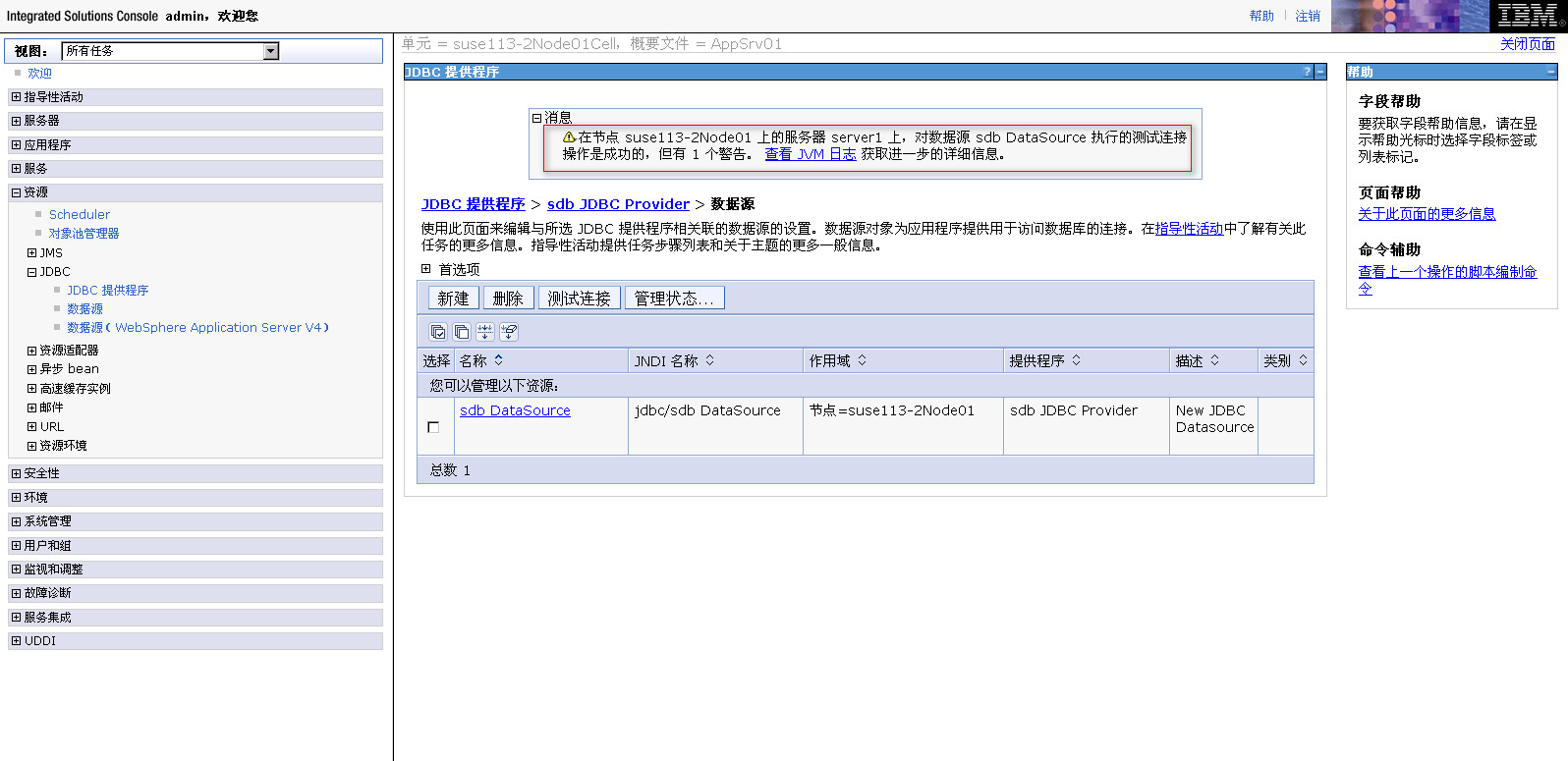The width and height of the screenshot is (1568, 761).
Task: Expand URL tree node
Action: tap(32, 427)
